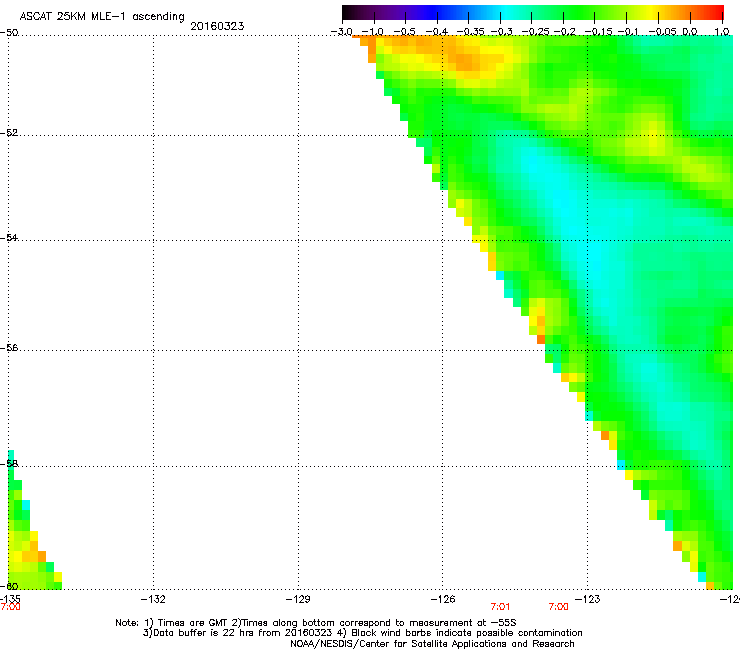Click longitude axis label -129
Screen dimensions: 740x650
click(x=298, y=599)
